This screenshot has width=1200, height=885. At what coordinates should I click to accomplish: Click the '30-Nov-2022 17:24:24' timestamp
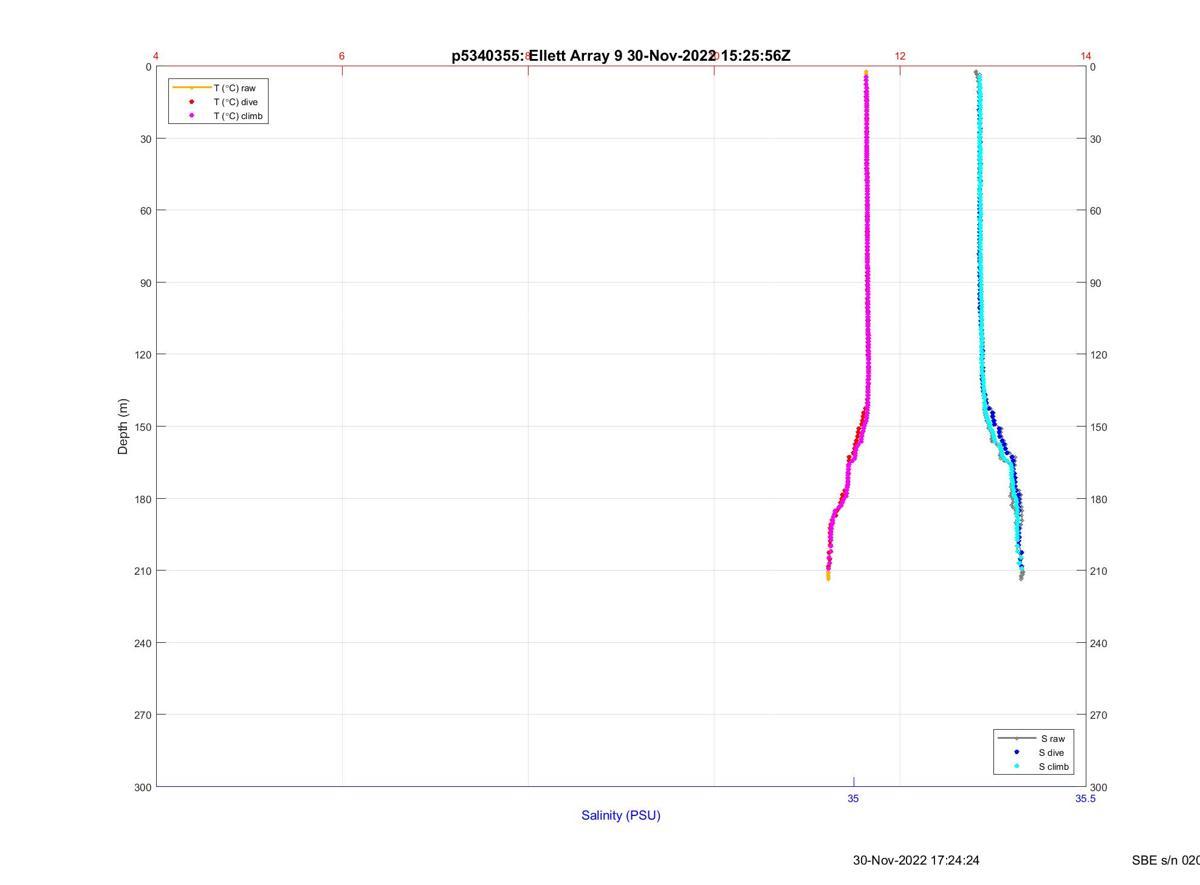[916, 860]
